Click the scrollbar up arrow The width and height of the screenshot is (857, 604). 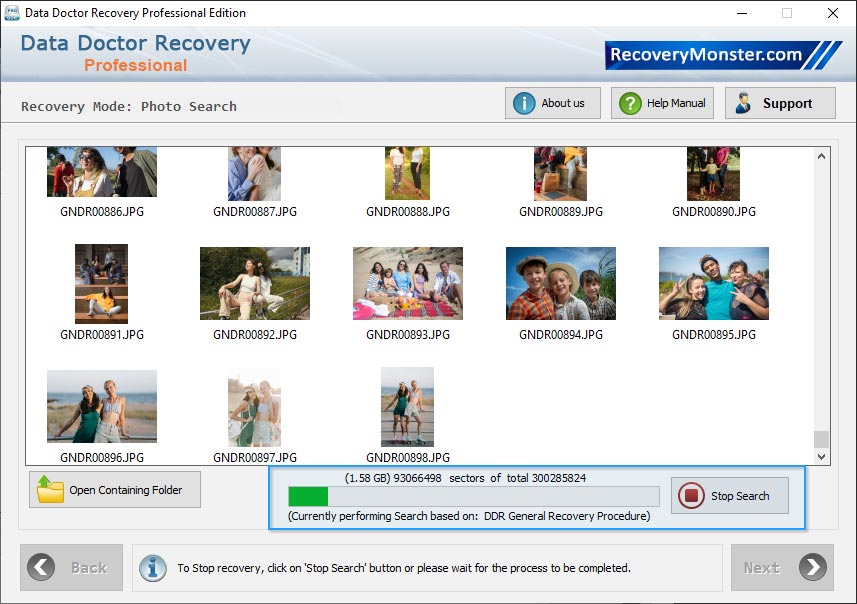(822, 155)
